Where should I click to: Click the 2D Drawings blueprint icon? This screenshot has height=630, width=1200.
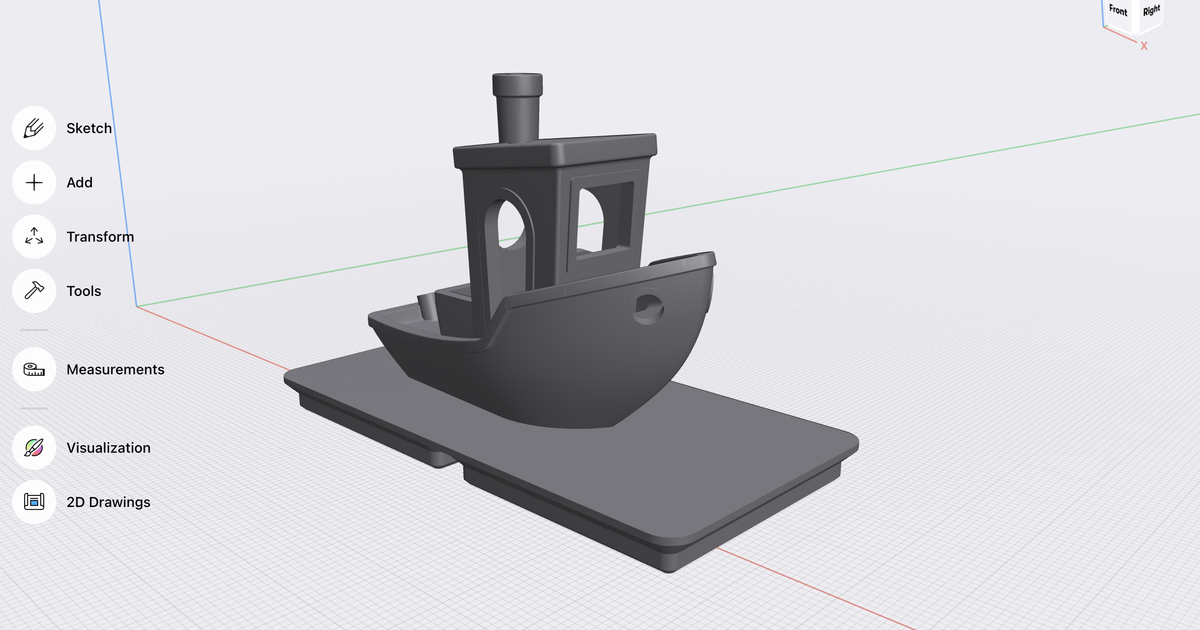[34, 502]
